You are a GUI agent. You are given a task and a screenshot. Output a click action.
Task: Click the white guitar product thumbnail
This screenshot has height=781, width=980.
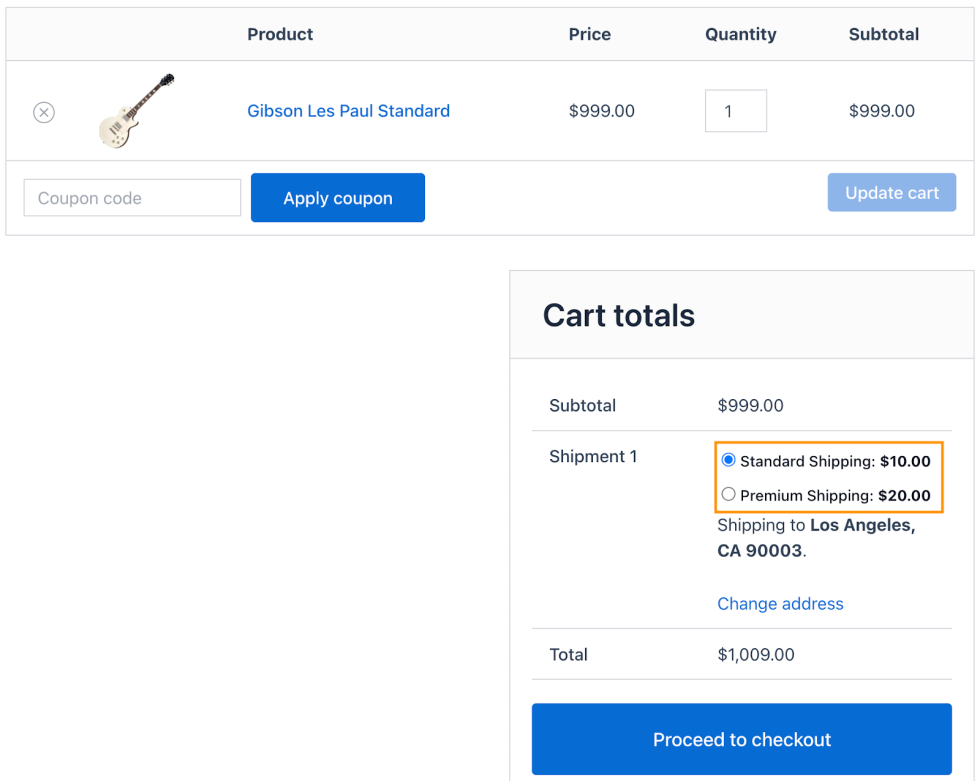click(x=136, y=111)
